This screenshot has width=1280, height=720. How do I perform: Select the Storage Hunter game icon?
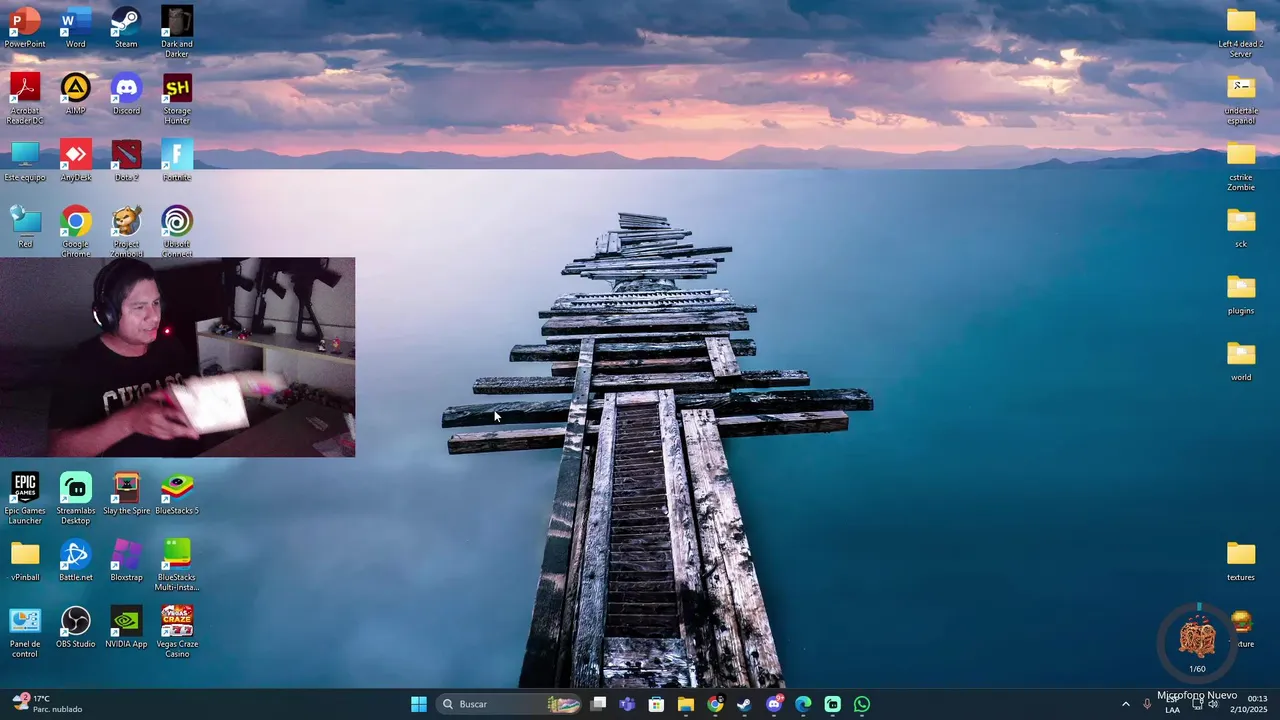tap(177, 98)
